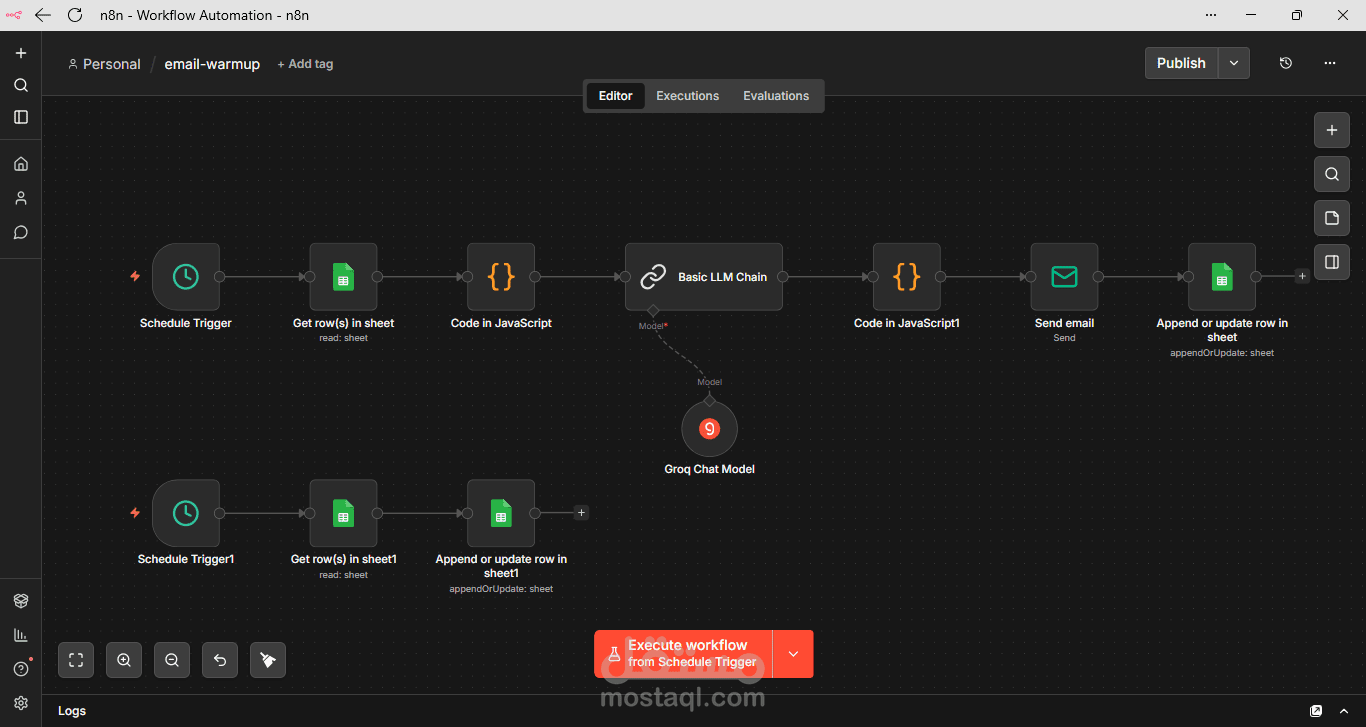Click the Add tag link

pos(305,64)
